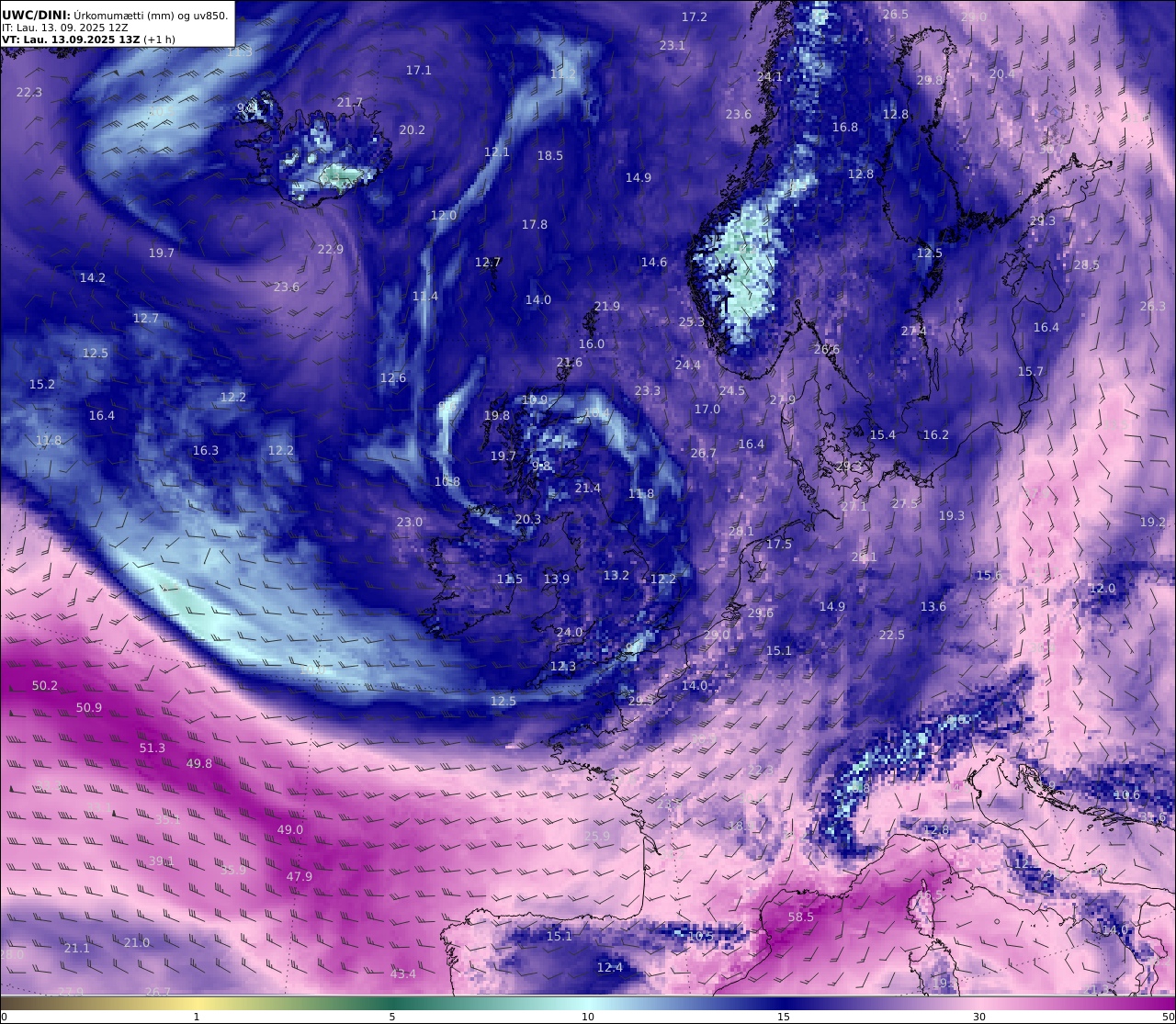Viewport: 1176px width, 1024px height.
Task: Click the map value 12.4 over Spain
Action: pyautogui.click(x=610, y=967)
